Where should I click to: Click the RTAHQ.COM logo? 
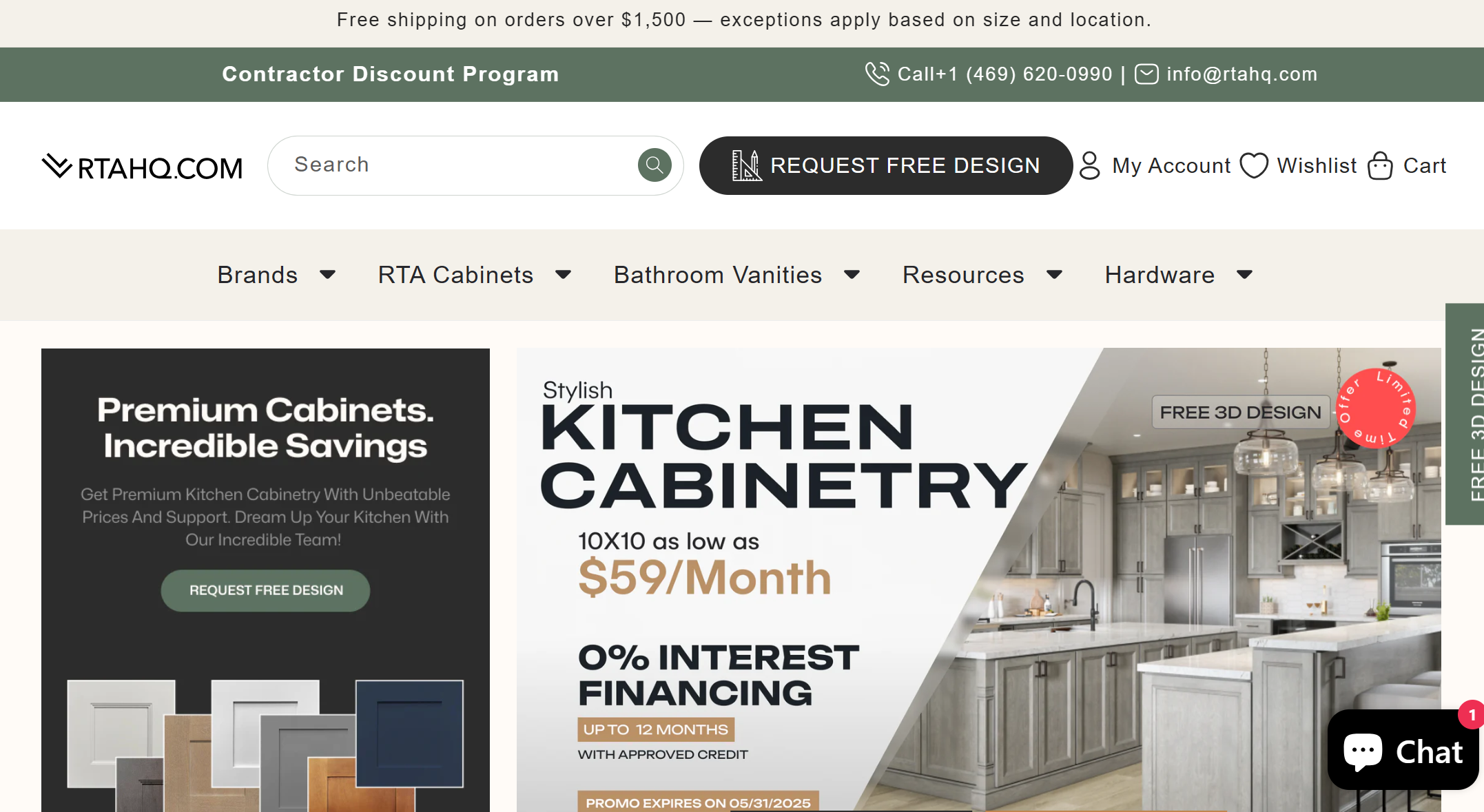click(x=142, y=167)
